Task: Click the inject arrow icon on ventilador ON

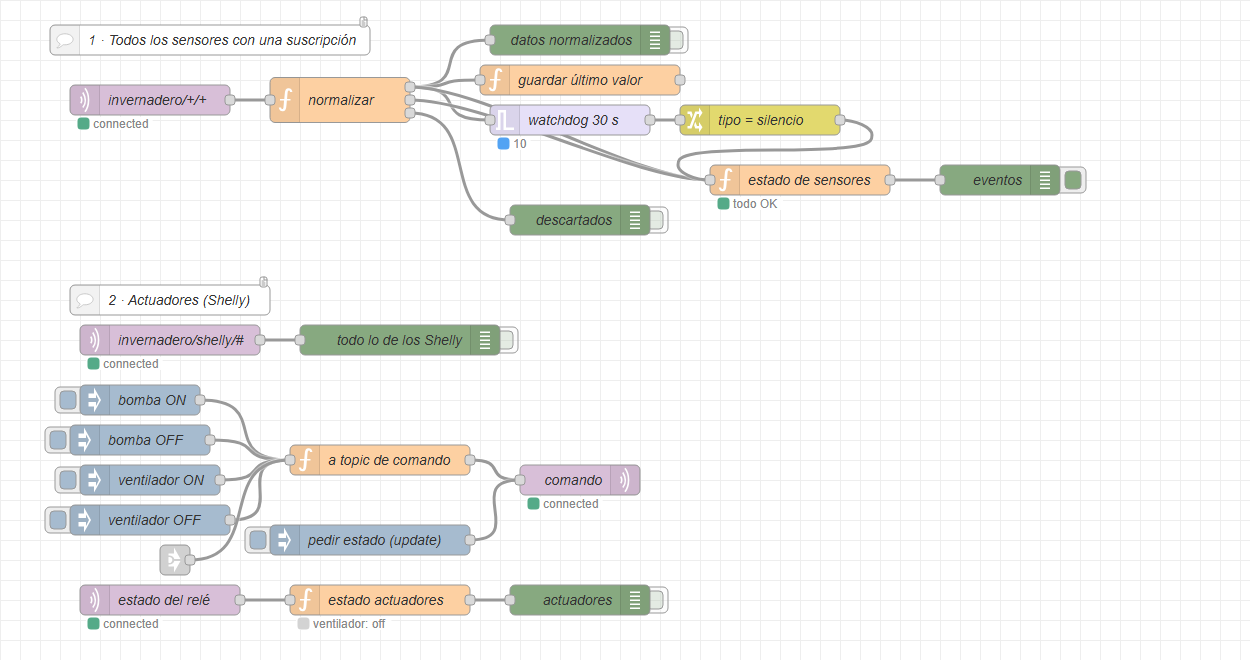Action: [95, 480]
